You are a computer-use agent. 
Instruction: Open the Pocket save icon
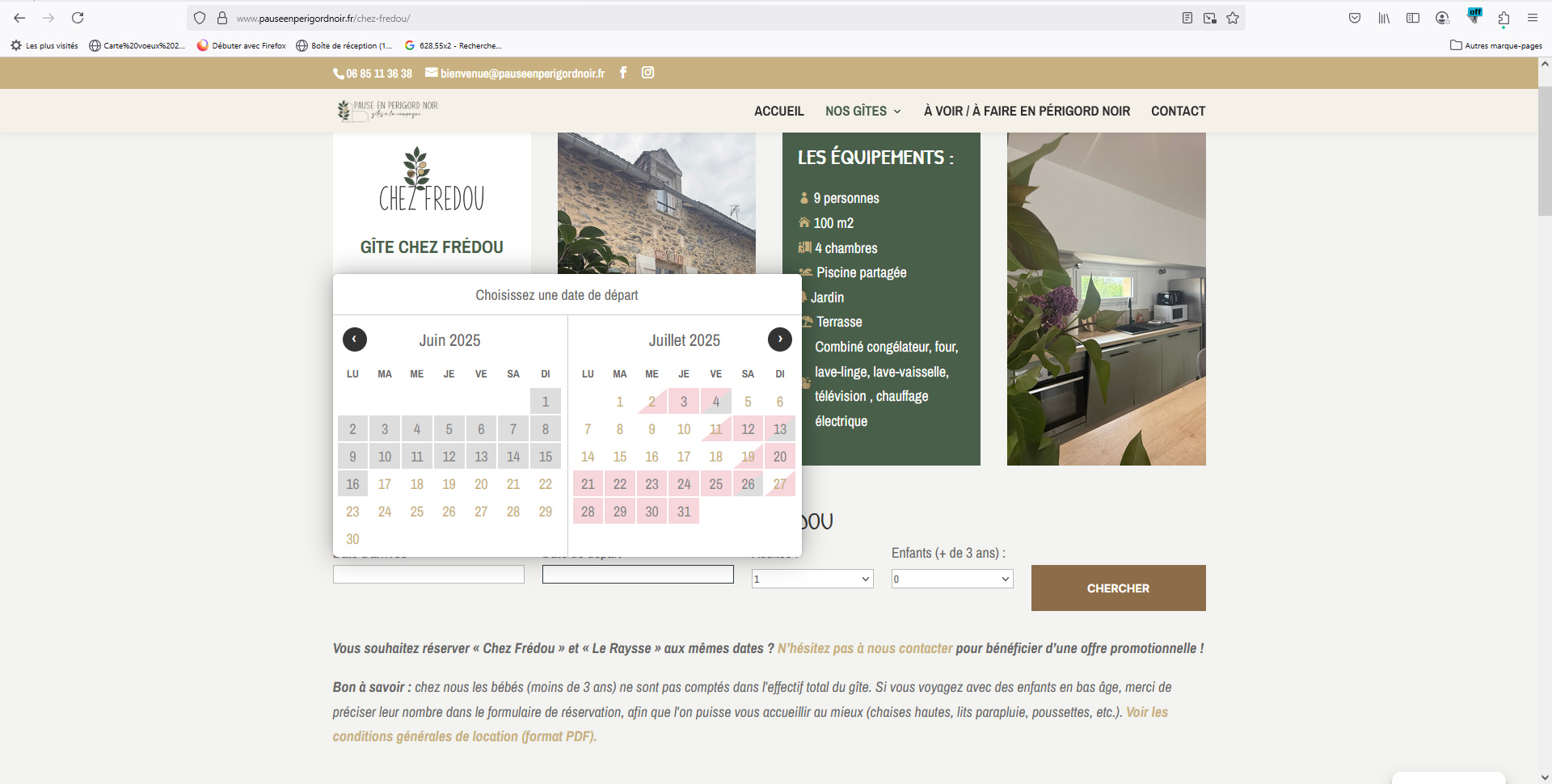pyautogui.click(x=1355, y=18)
